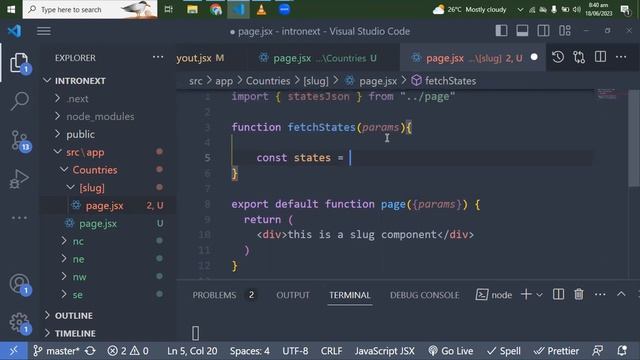The height and width of the screenshot is (360, 640).
Task: Show additional views ellipsis in activity bar
Action: 19,218
